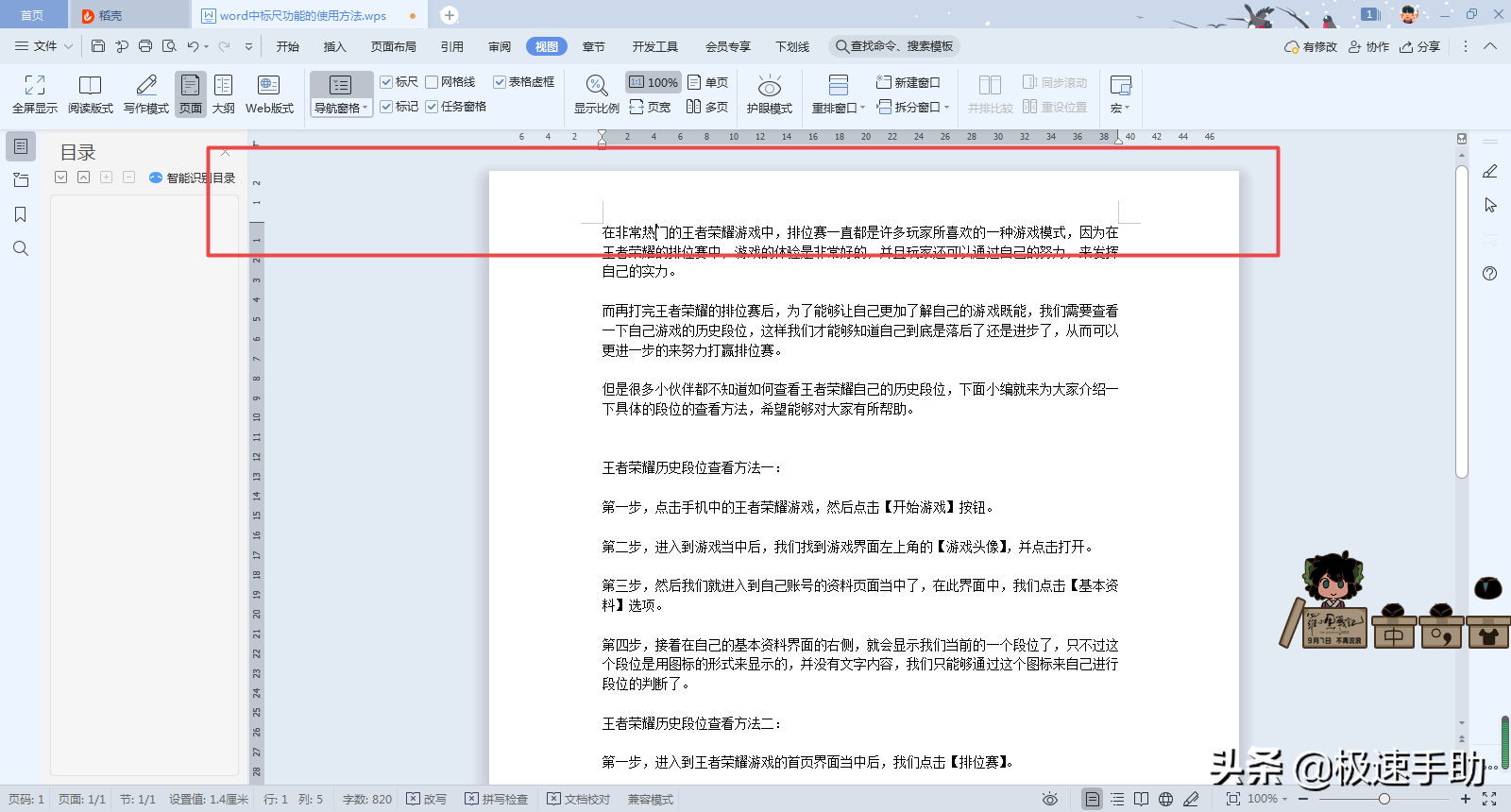Enable 写作模式 writing mode
Screen dimensions: 1511x812
pyautogui.click(x=146, y=94)
